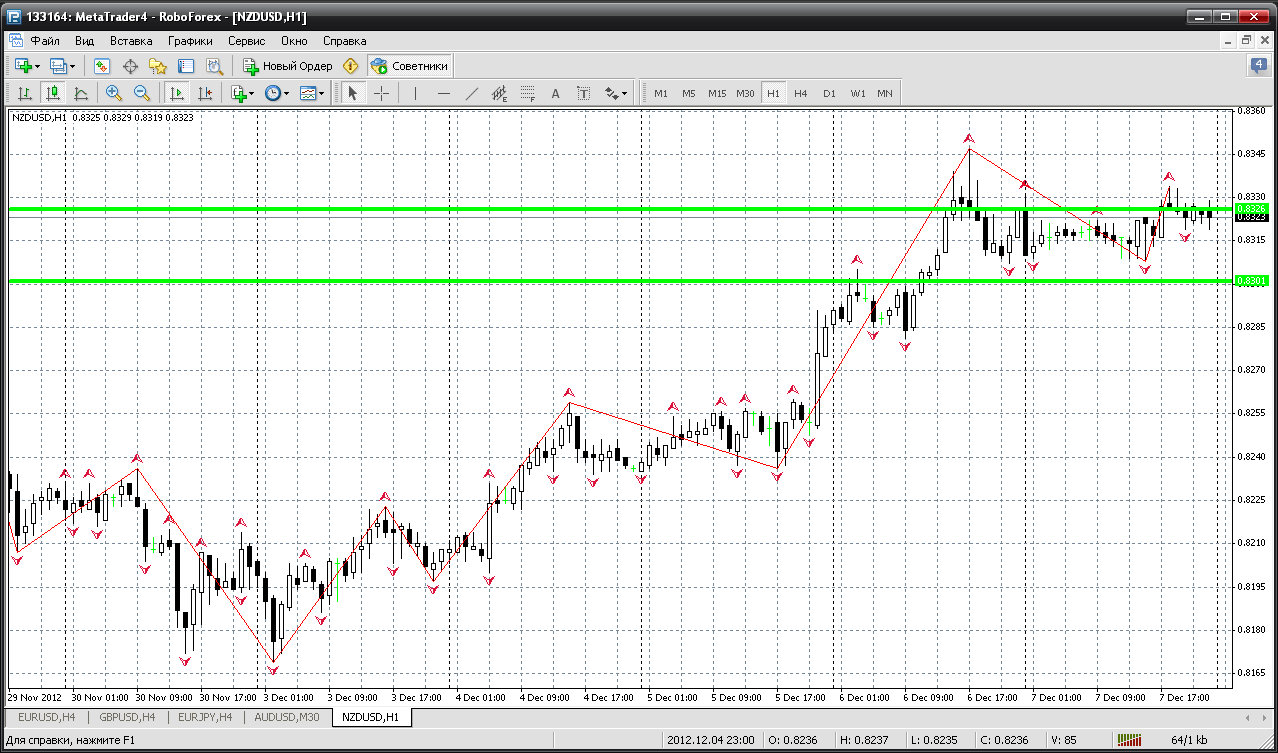The width and height of the screenshot is (1278, 753).
Task: Click the Profiles icon
Action: [x=59, y=66]
